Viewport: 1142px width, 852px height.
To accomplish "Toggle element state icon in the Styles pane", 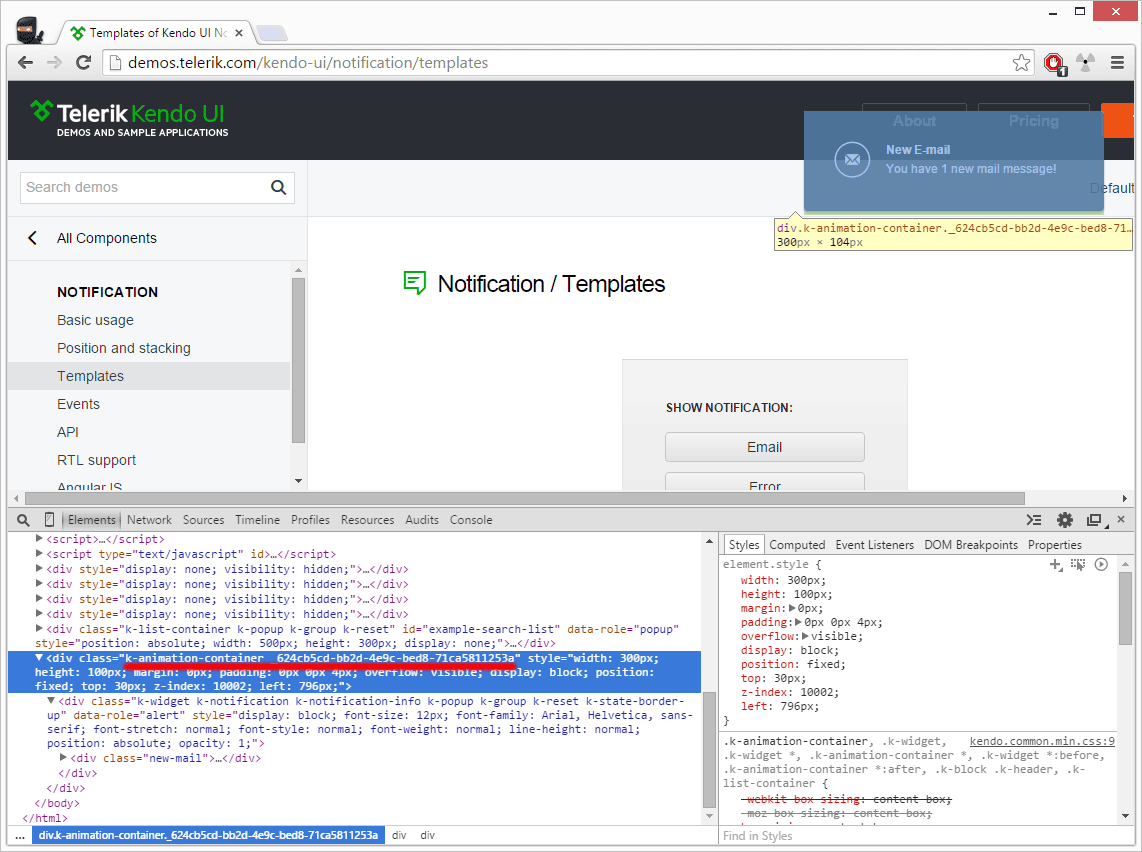I will coord(1078,564).
